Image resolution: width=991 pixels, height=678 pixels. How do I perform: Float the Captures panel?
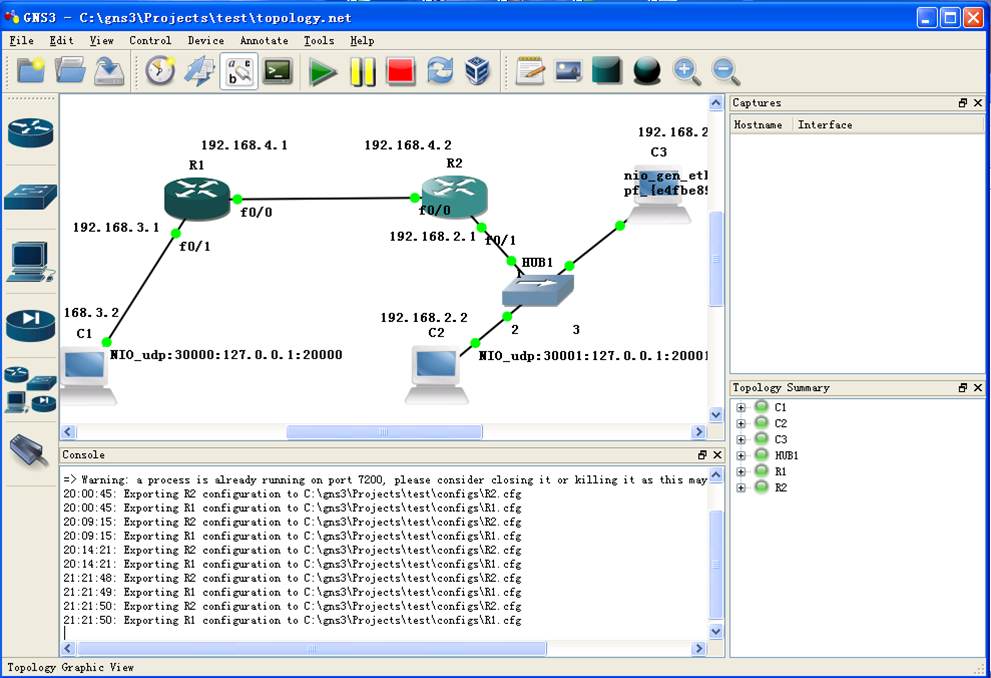pos(963,103)
